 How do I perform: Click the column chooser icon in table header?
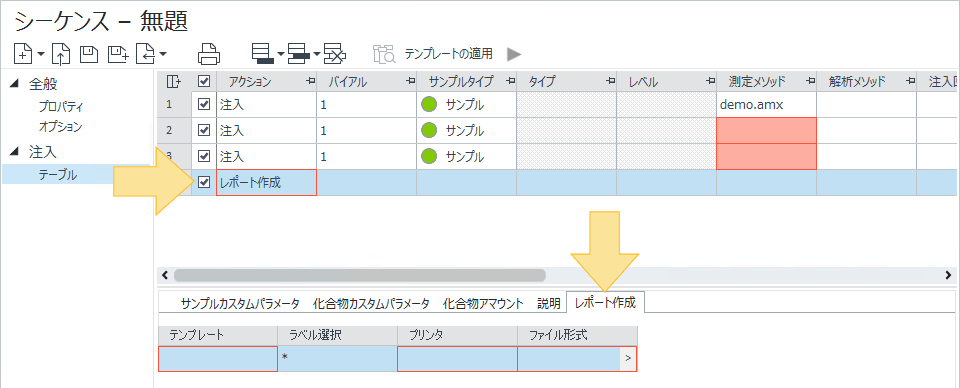pos(174,81)
